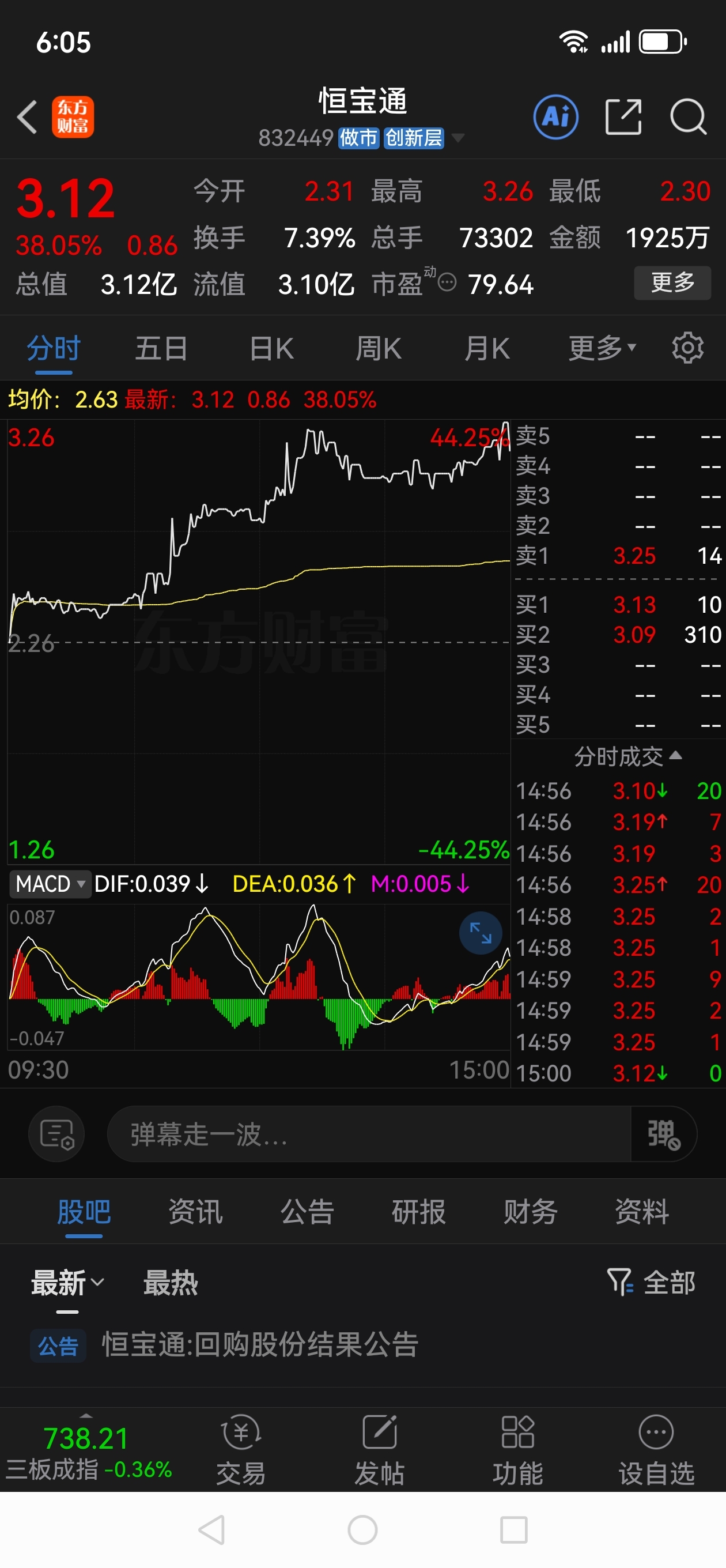The width and height of the screenshot is (726, 1568).
Task: Tap the 恒宝通 stock title
Action: point(362,101)
